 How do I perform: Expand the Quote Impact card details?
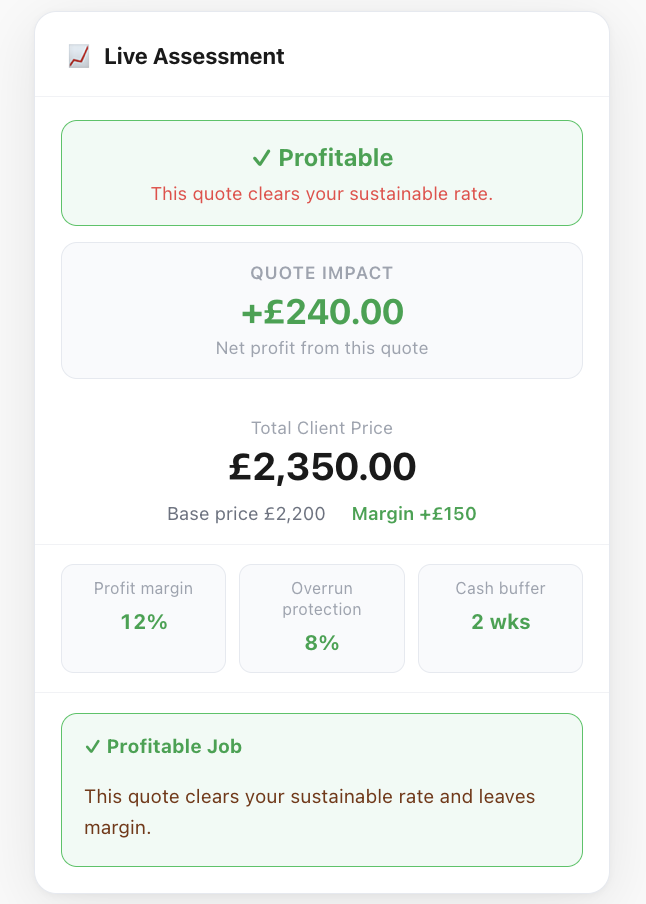pyautogui.click(x=321, y=309)
